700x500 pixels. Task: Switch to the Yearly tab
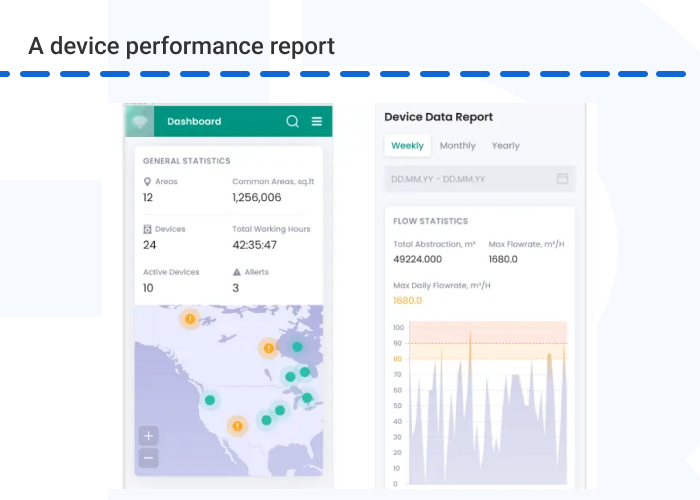[505, 146]
